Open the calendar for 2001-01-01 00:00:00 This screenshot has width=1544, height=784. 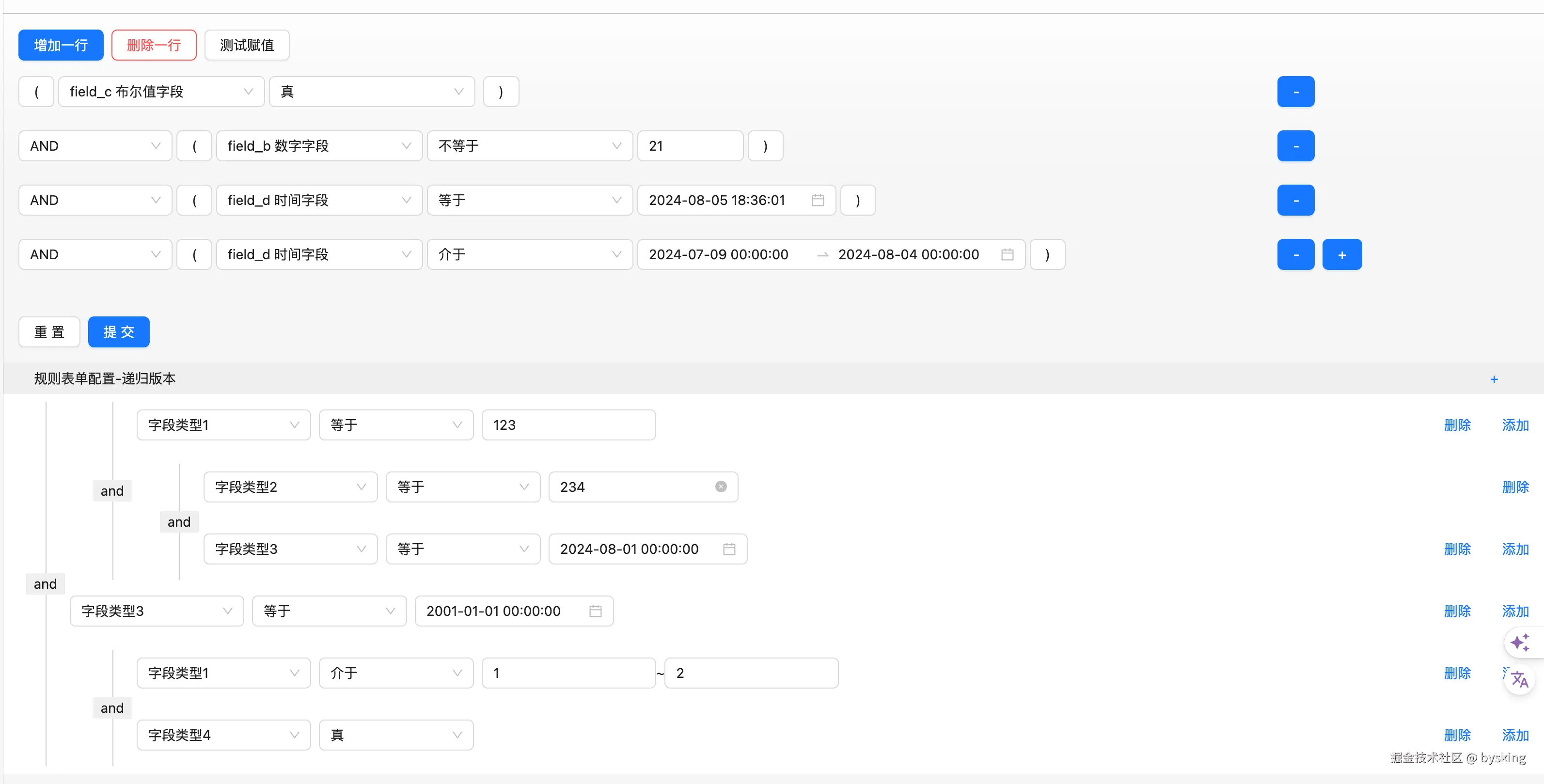coord(595,611)
